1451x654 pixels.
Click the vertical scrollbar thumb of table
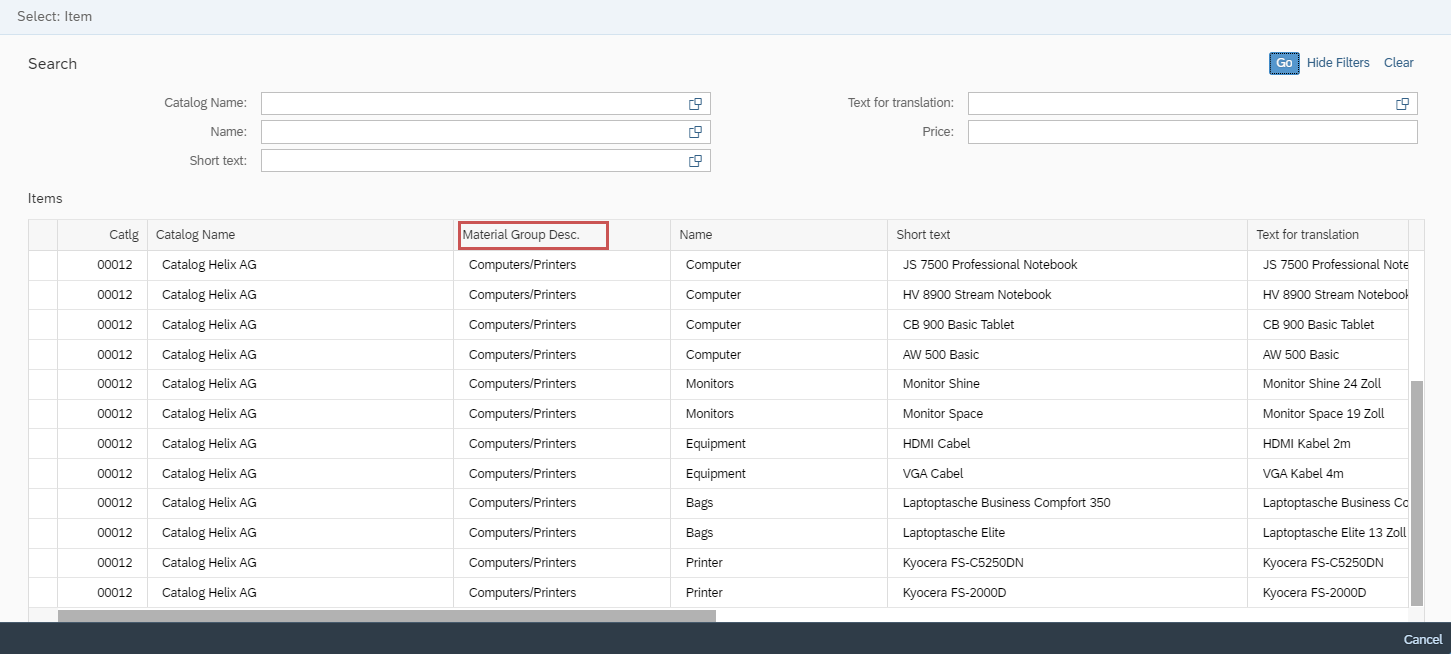point(1416,492)
